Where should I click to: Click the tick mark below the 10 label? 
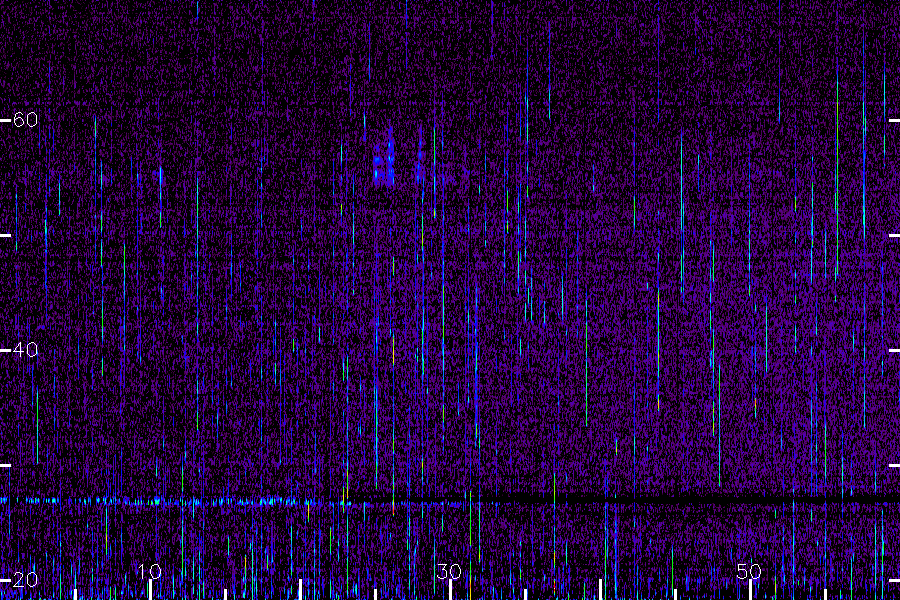coord(150,590)
